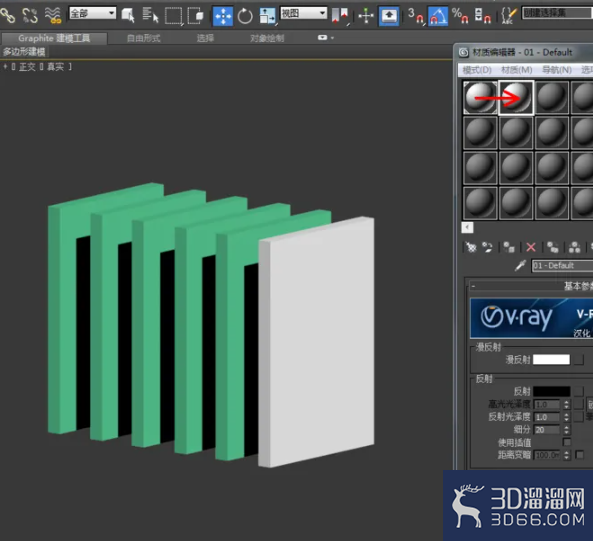This screenshot has width=593, height=541.
Task: Toggle the Window/Crossing selection icon
Action: [196, 16]
